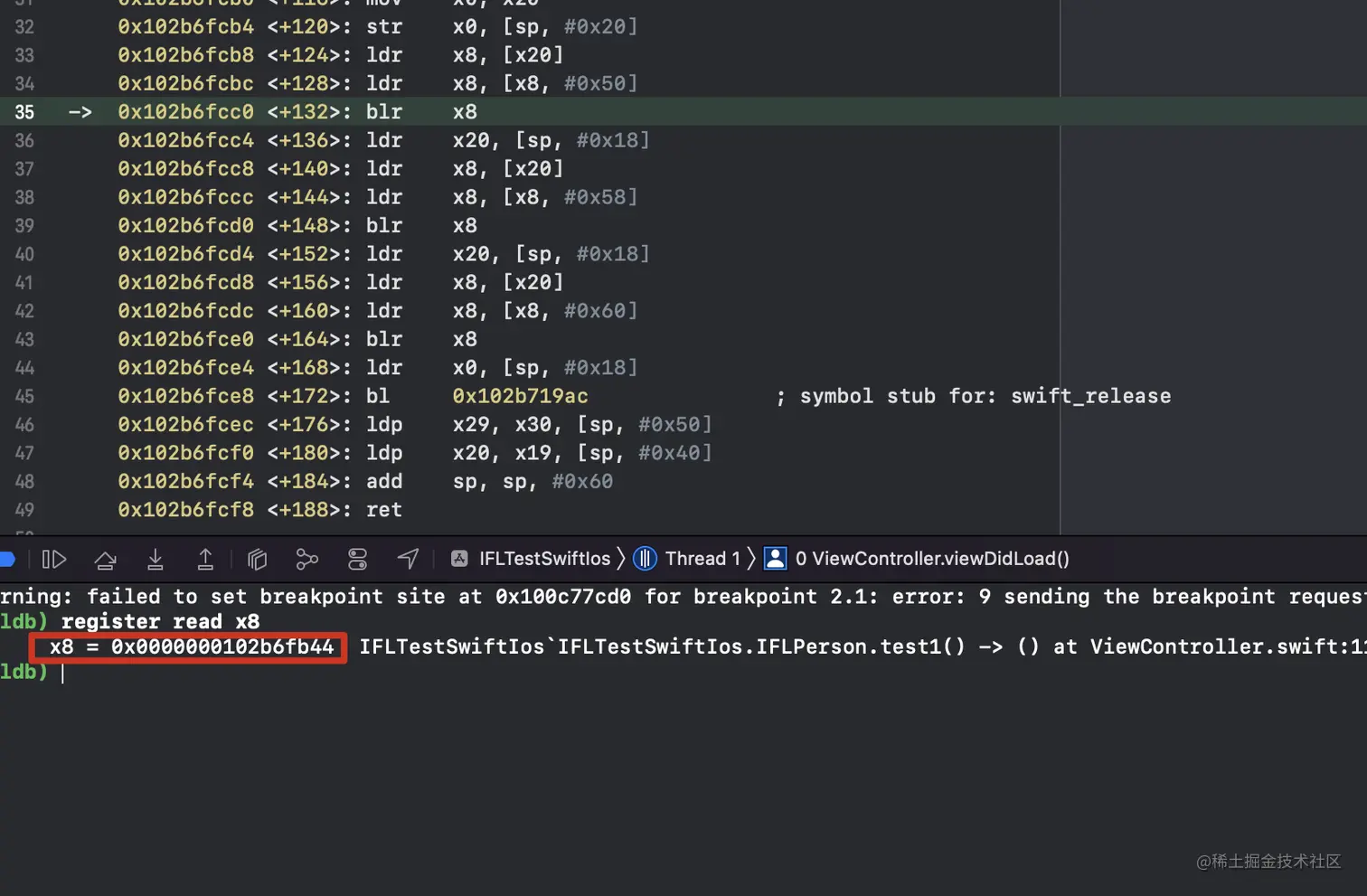Viewport: 1367px width, 896px height.
Task: Click the Step Over button
Action: (x=105, y=560)
